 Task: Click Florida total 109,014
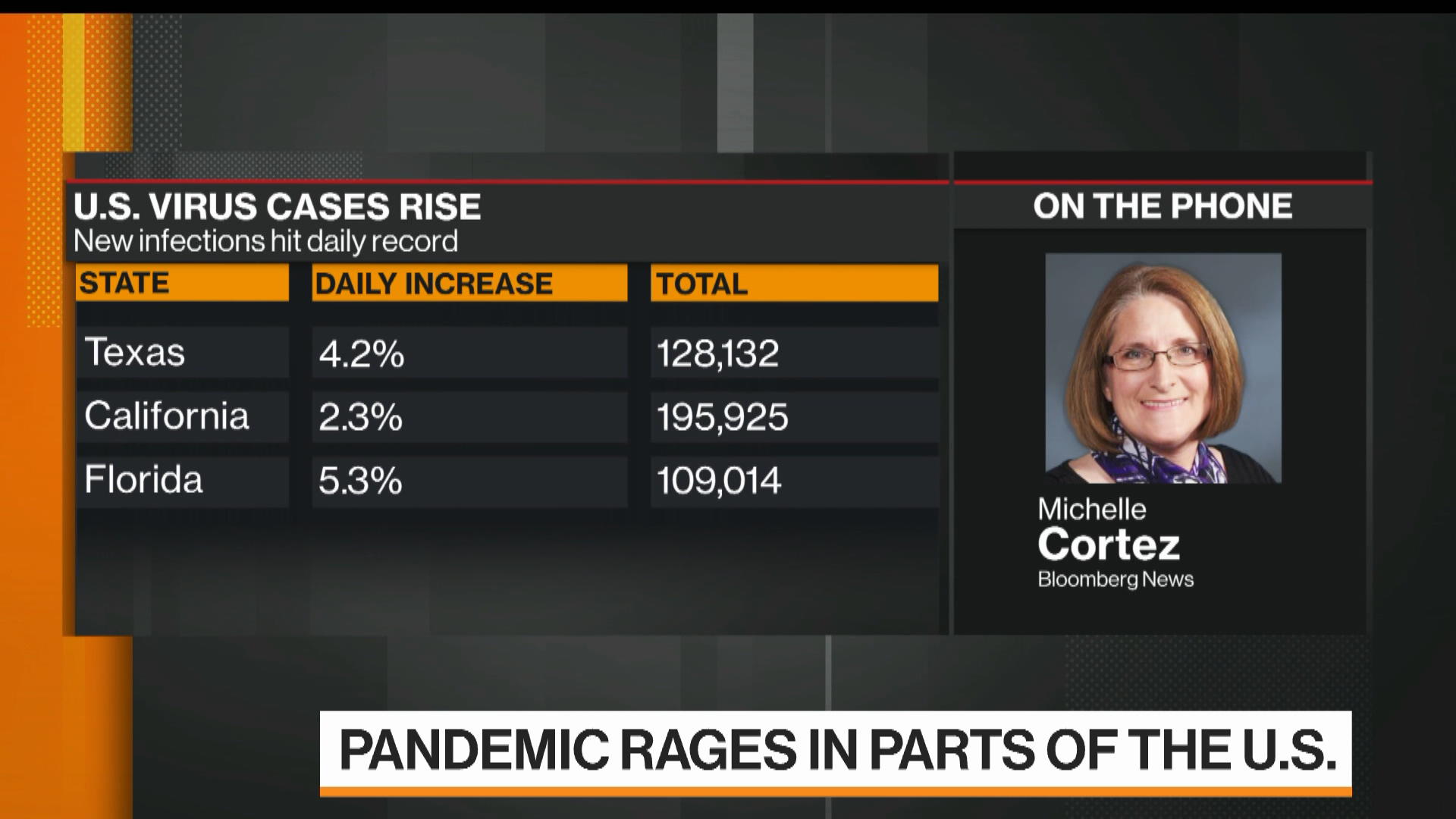click(x=719, y=481)
